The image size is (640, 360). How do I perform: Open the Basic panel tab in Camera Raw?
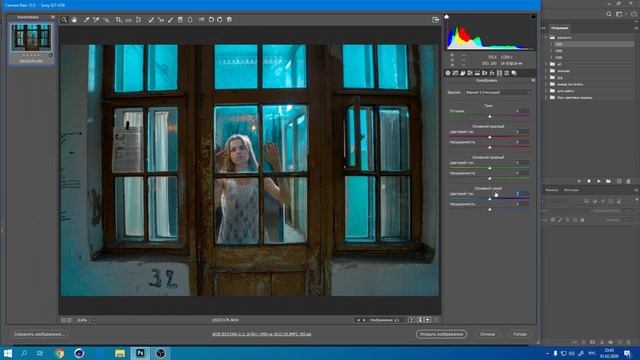(x=448, y=73)
